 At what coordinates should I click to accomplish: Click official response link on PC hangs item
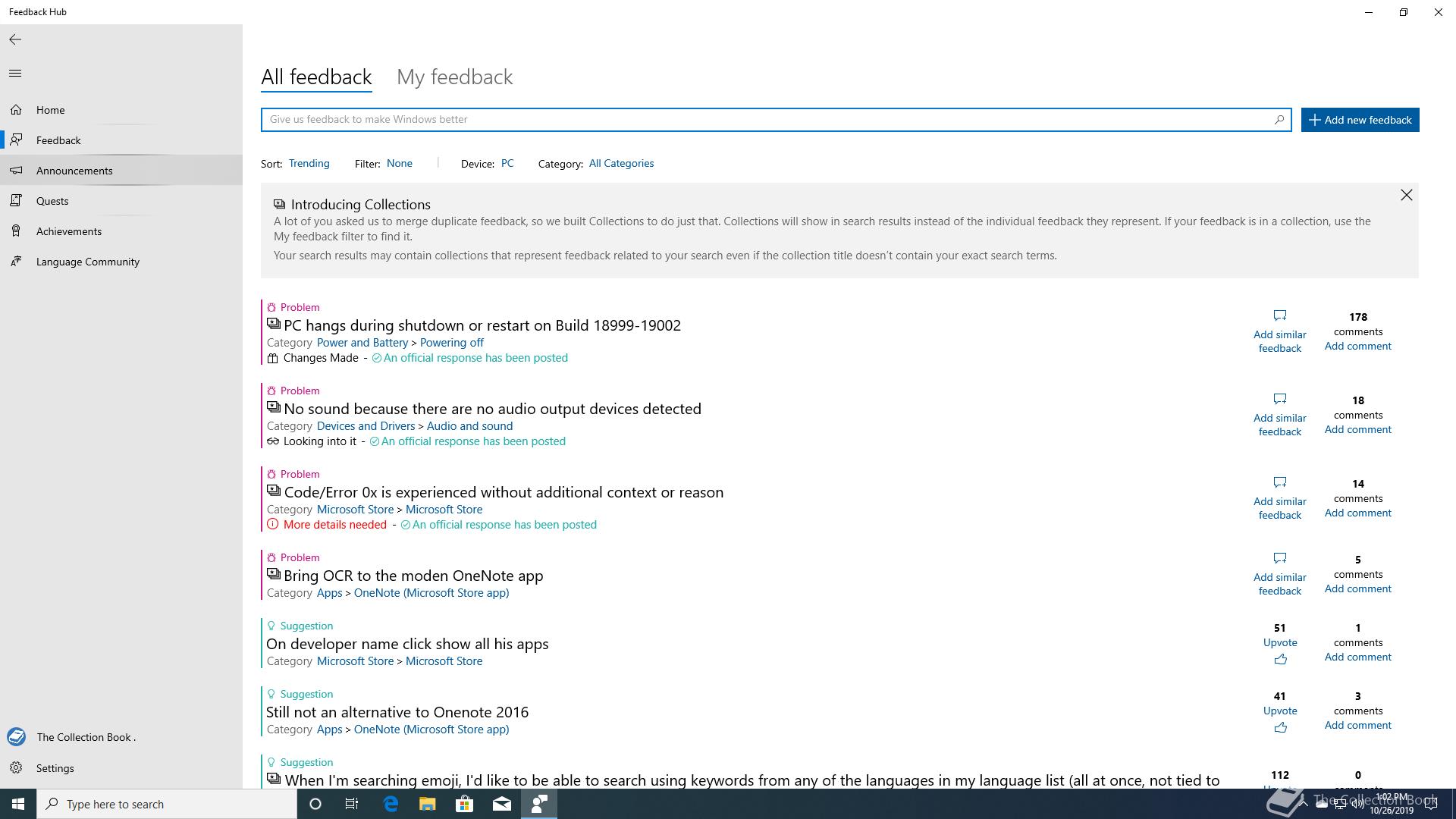click(475, 358)
